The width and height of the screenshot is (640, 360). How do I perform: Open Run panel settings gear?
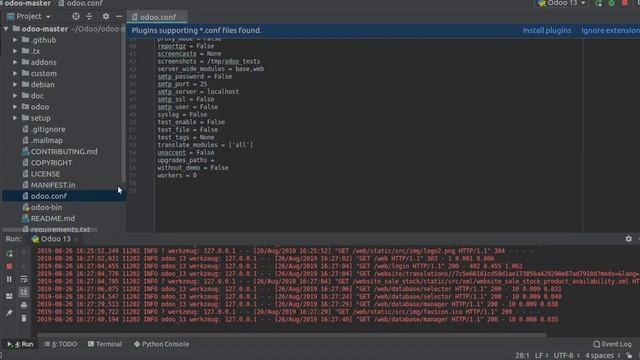(x=629, y=239)
